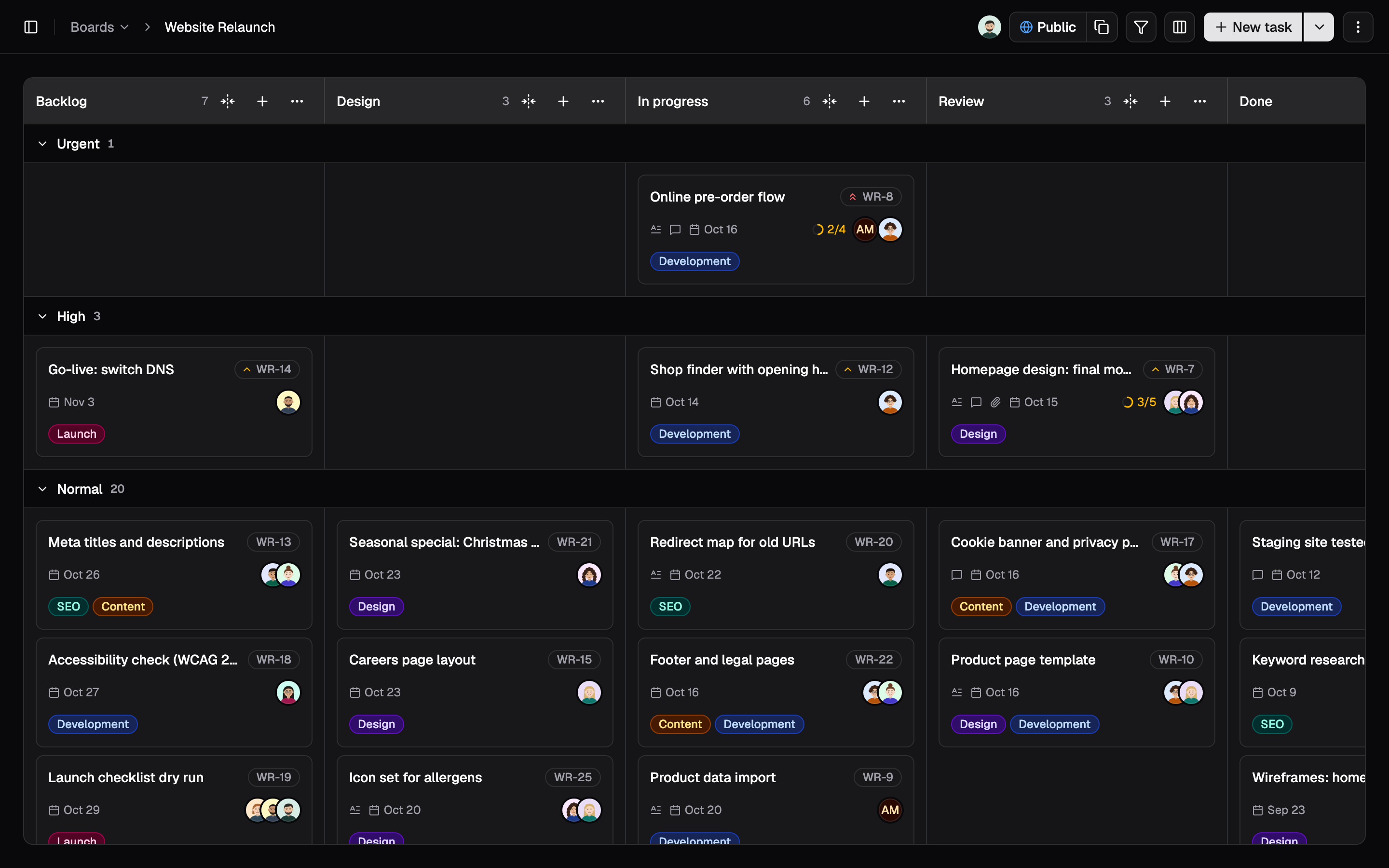Click the 3/5 subtask progress on Homepage design

(x=1140, y=402)
